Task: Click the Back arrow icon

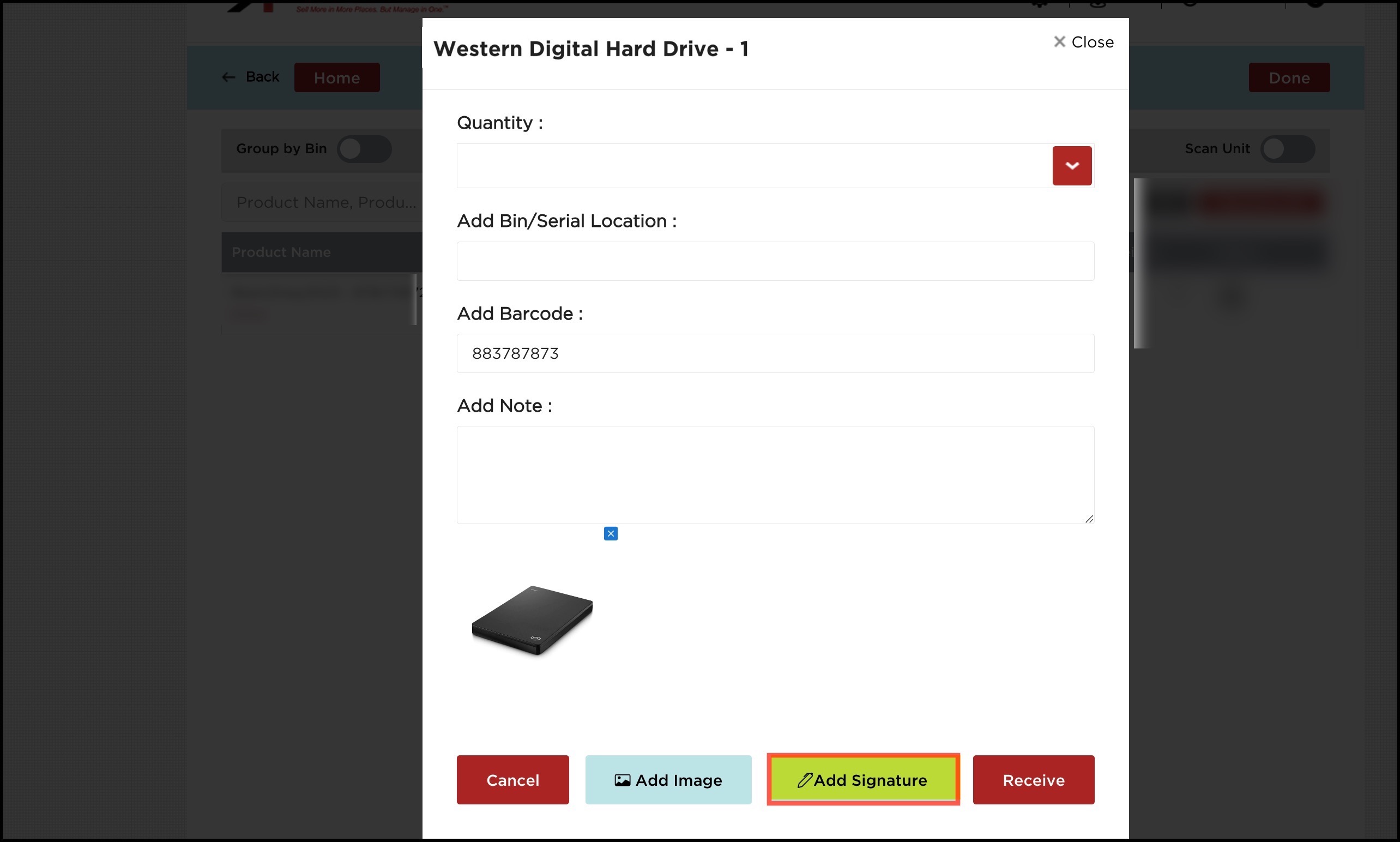Action: pyautogui.click(x=228, y=77)
